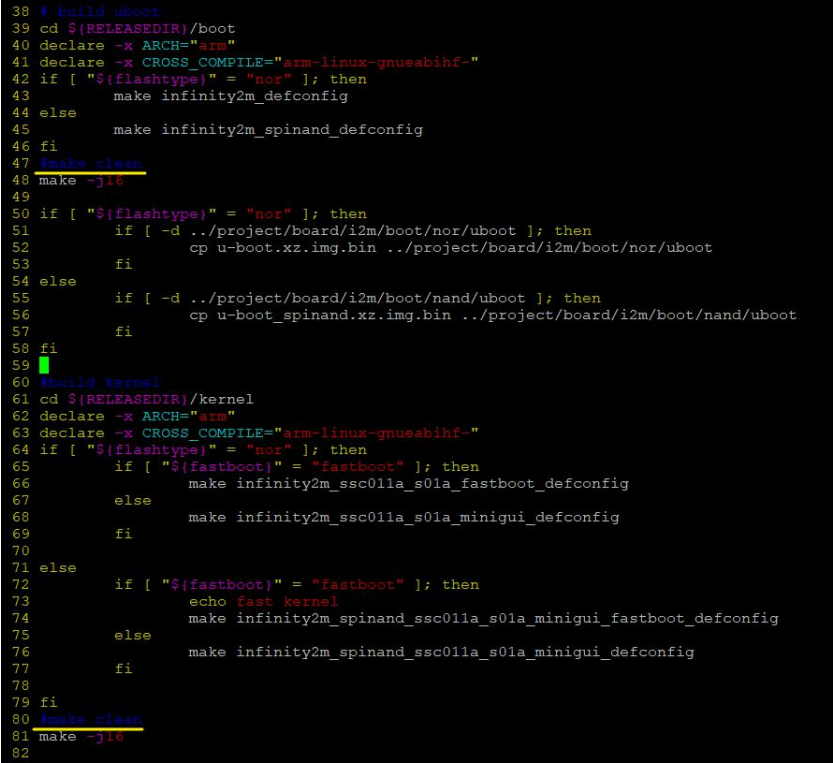
Task: Click the green cursor block on line 59
Action: [44, 365]
